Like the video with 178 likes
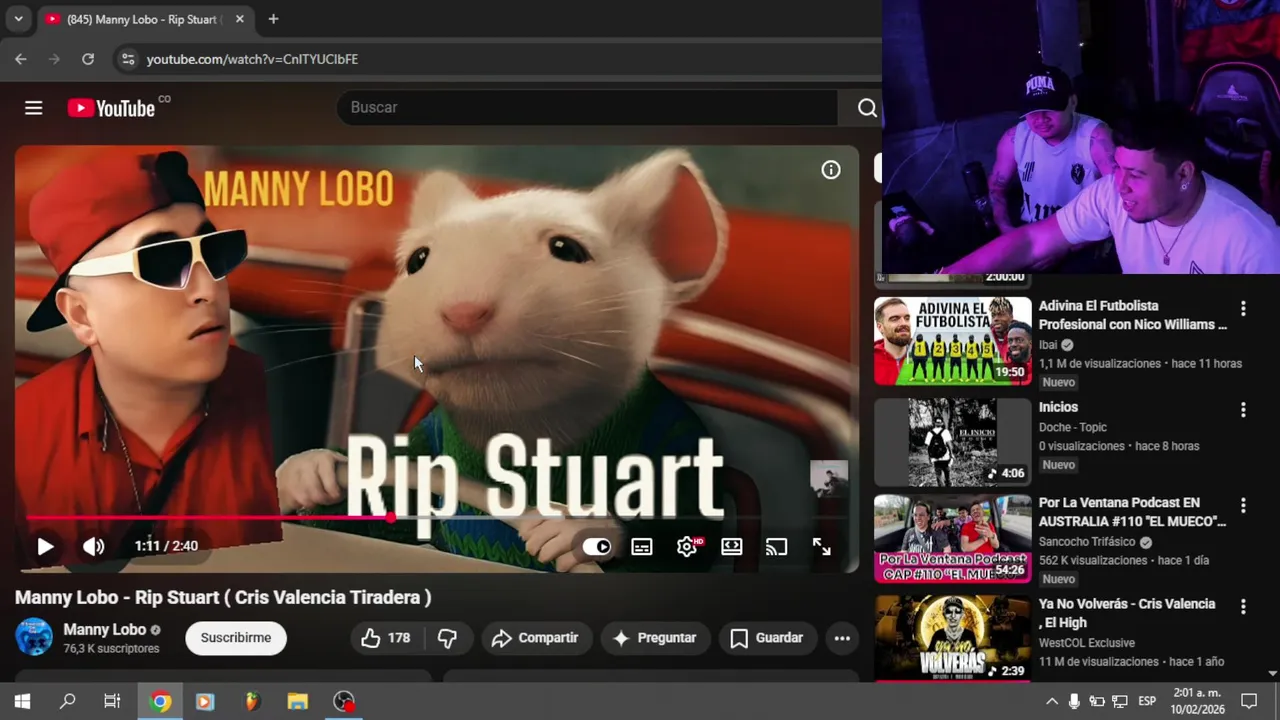The height and width of the screenshot is (720, 1280). tap(386, 638)
